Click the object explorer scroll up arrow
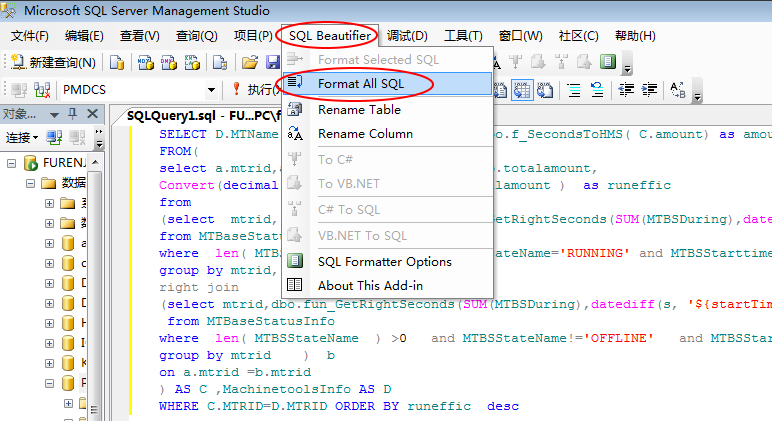Image resolution: width=772 pixels, height=421 pixels. pyautogui.click(x=96, y=162)
